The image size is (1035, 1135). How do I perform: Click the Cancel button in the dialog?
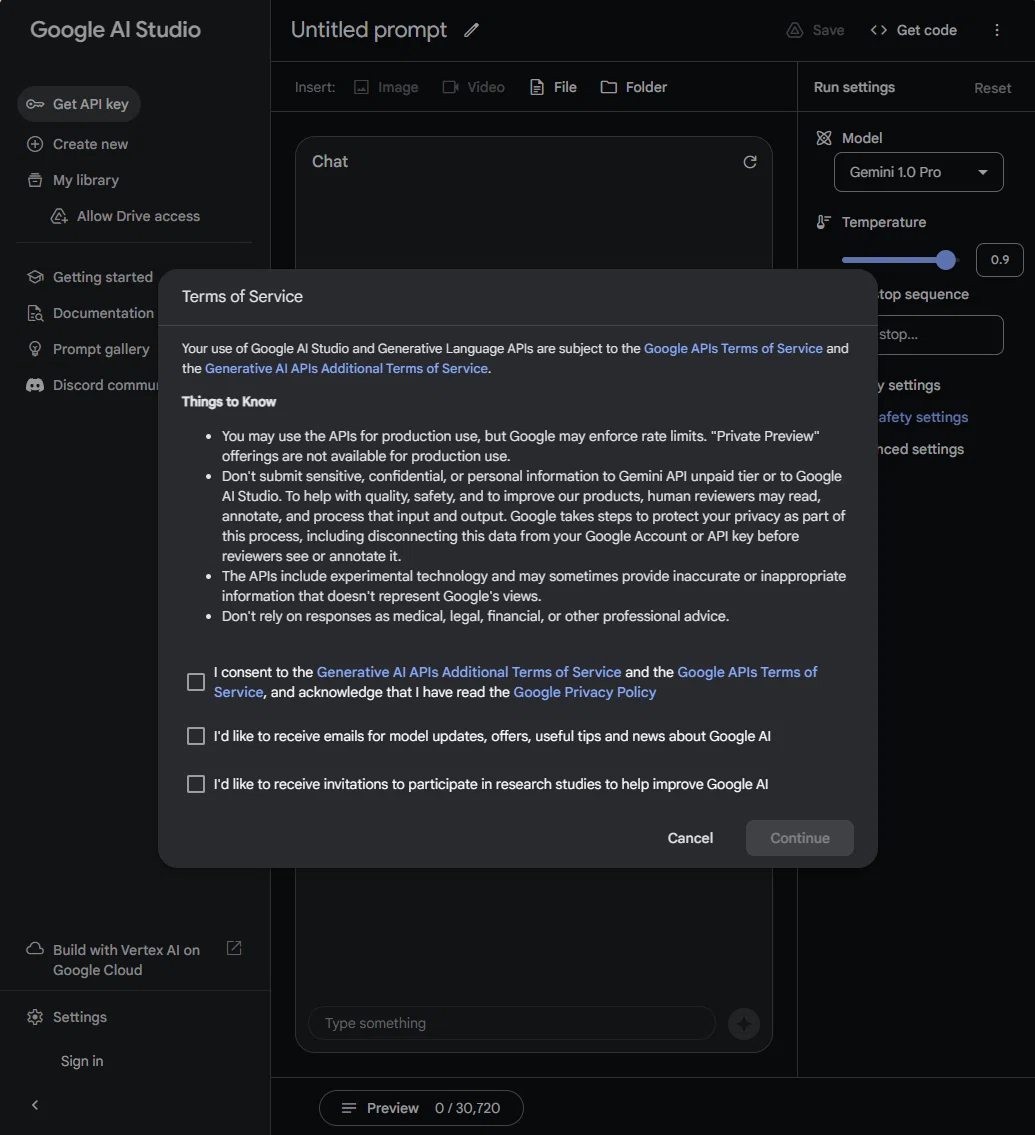pos(690,838)
